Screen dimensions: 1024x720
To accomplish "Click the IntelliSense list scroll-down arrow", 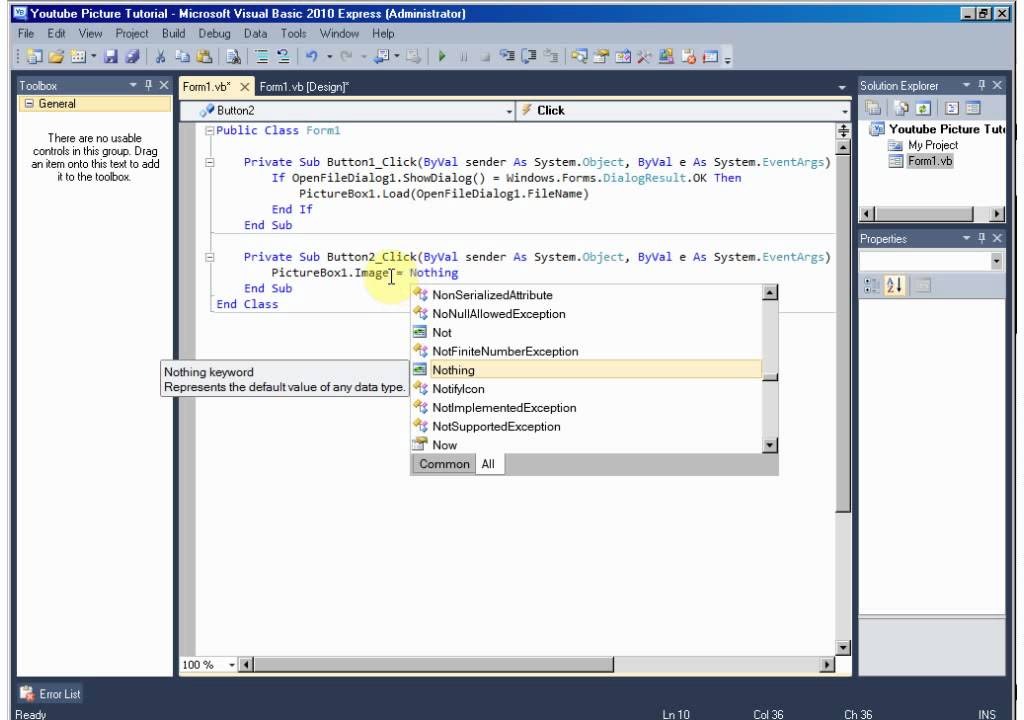I will pyautogui.click(x=770, y=446).
